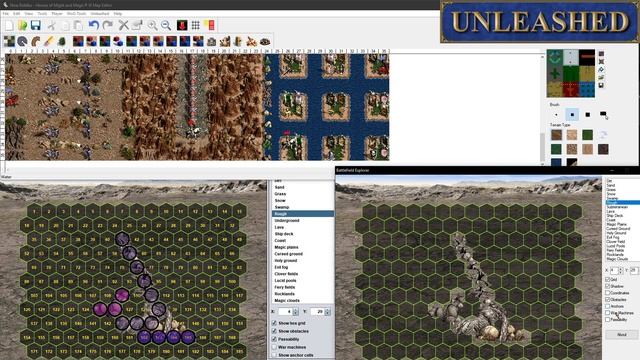Open a map with the folder icon
The height and width of the screenshot is (360, 640).
point(22,25)
